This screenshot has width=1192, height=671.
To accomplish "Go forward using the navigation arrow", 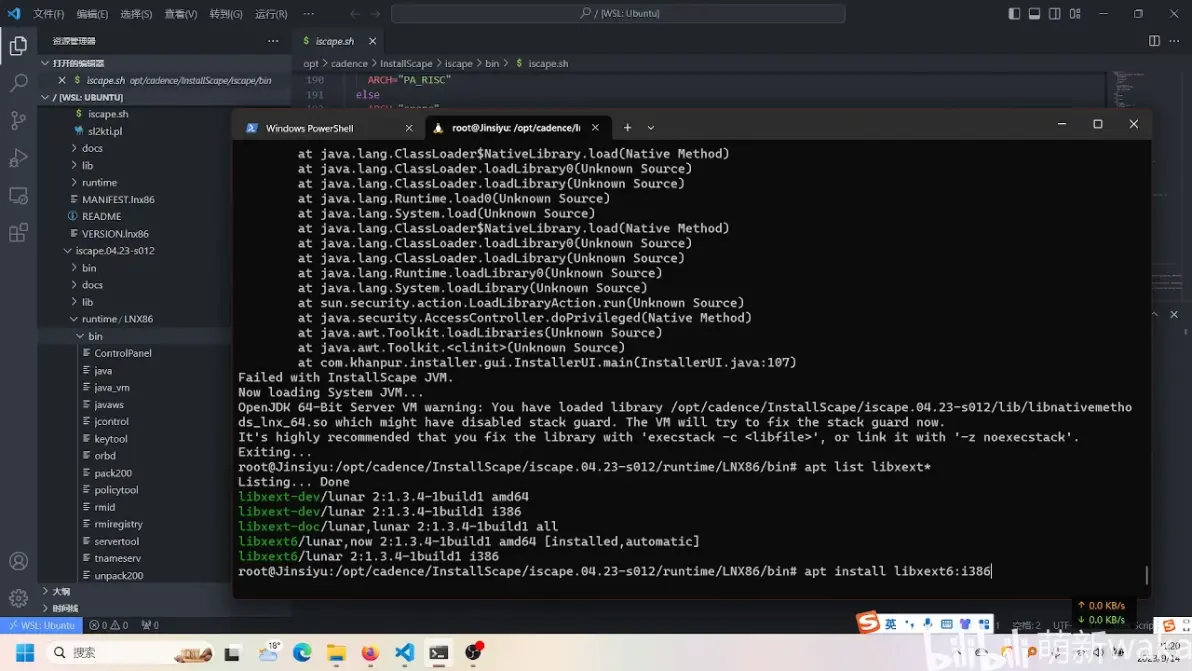I will [x=376, y=14].
